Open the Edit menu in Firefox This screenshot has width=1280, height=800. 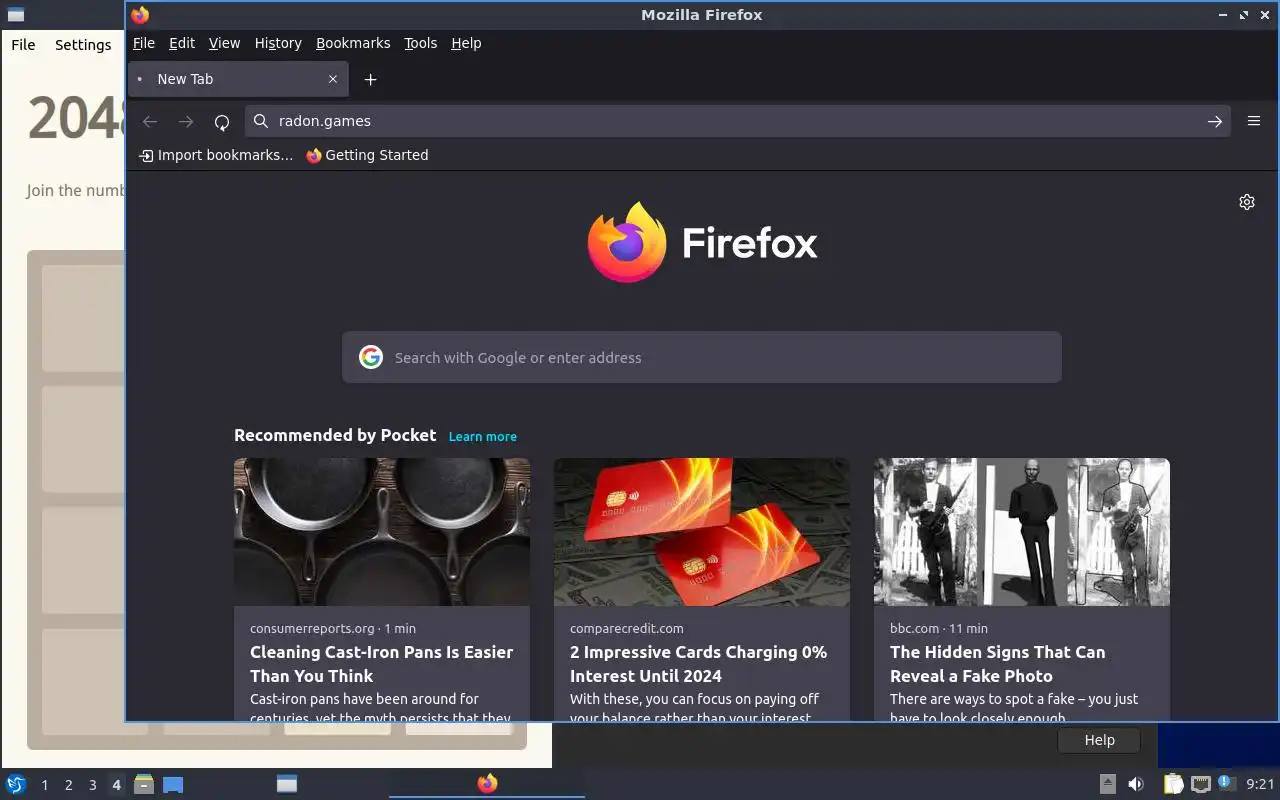(182, 43)
